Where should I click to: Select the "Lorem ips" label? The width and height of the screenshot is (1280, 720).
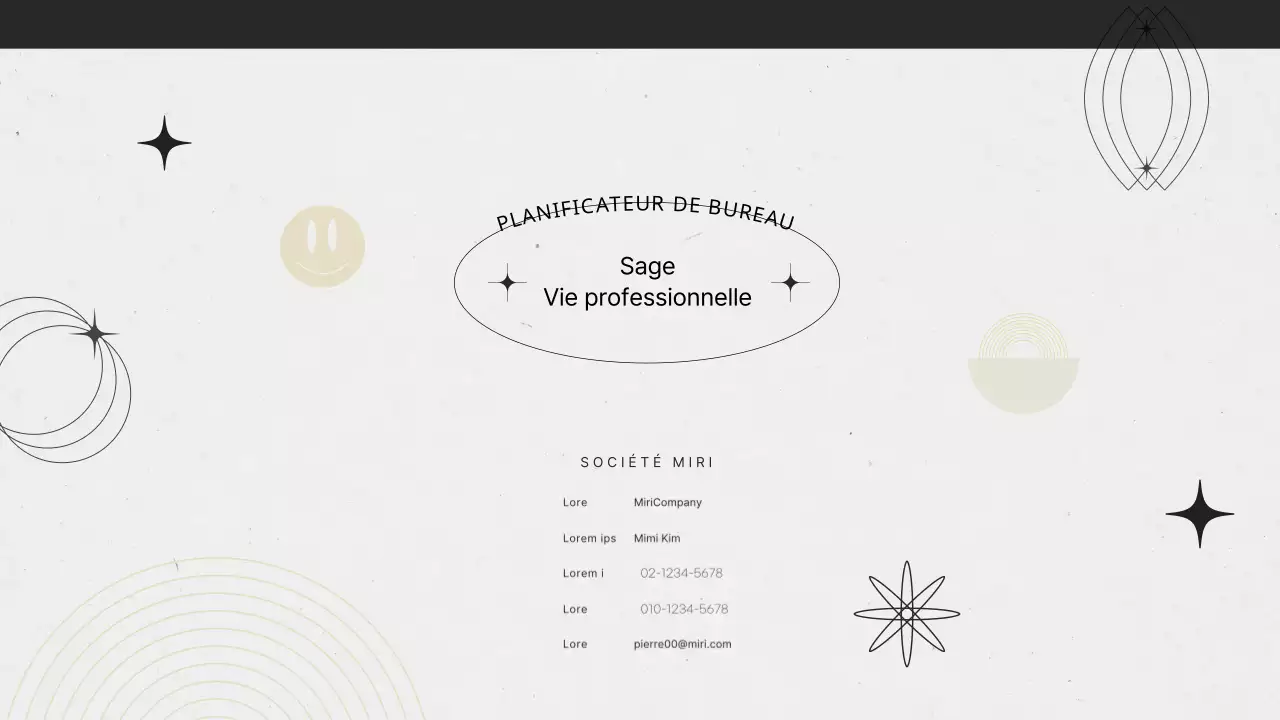pyautogui.click(x=589, y=538)
